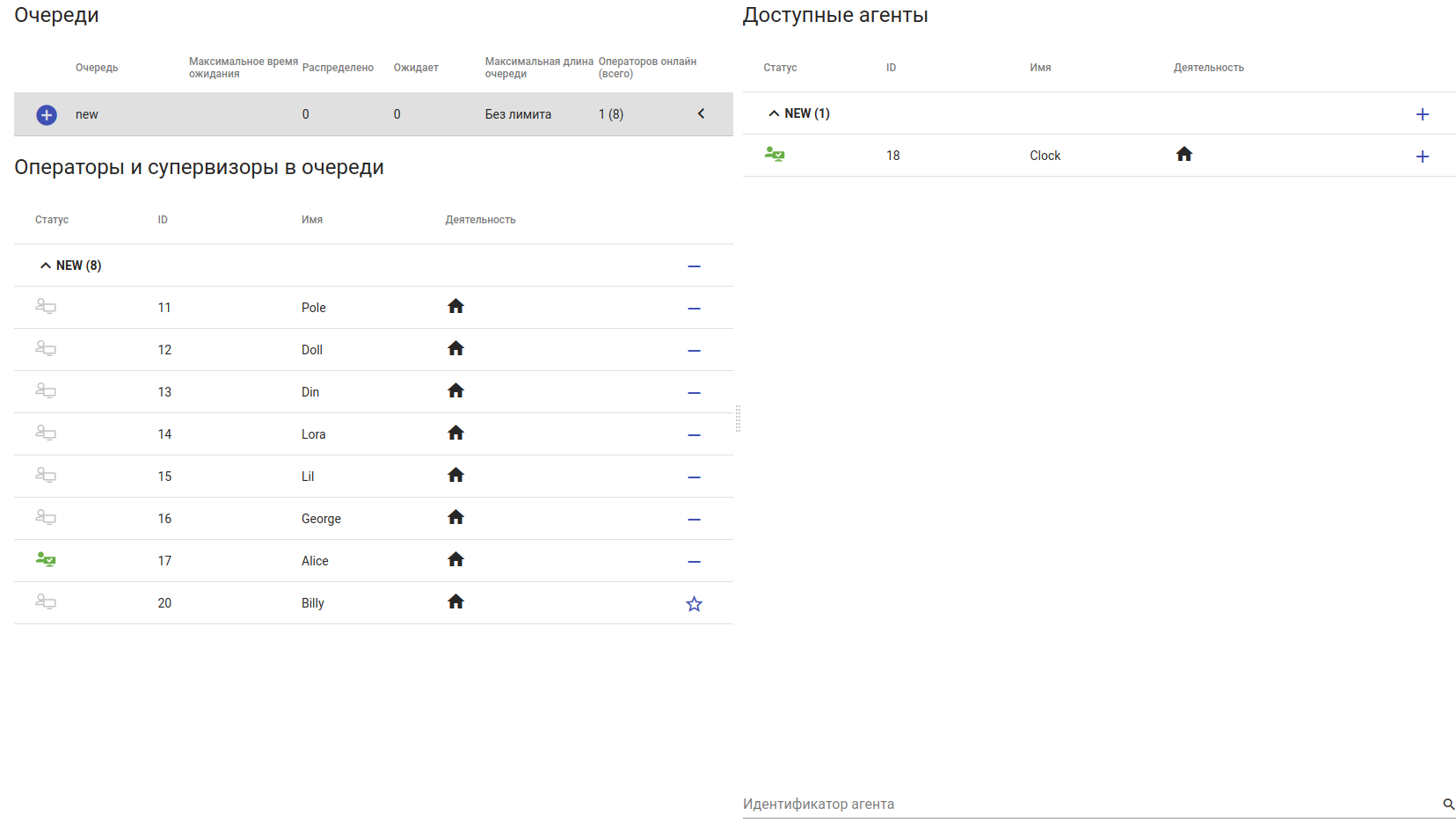
Task: Remove Lora from the queue
Action: coord(694,435)
